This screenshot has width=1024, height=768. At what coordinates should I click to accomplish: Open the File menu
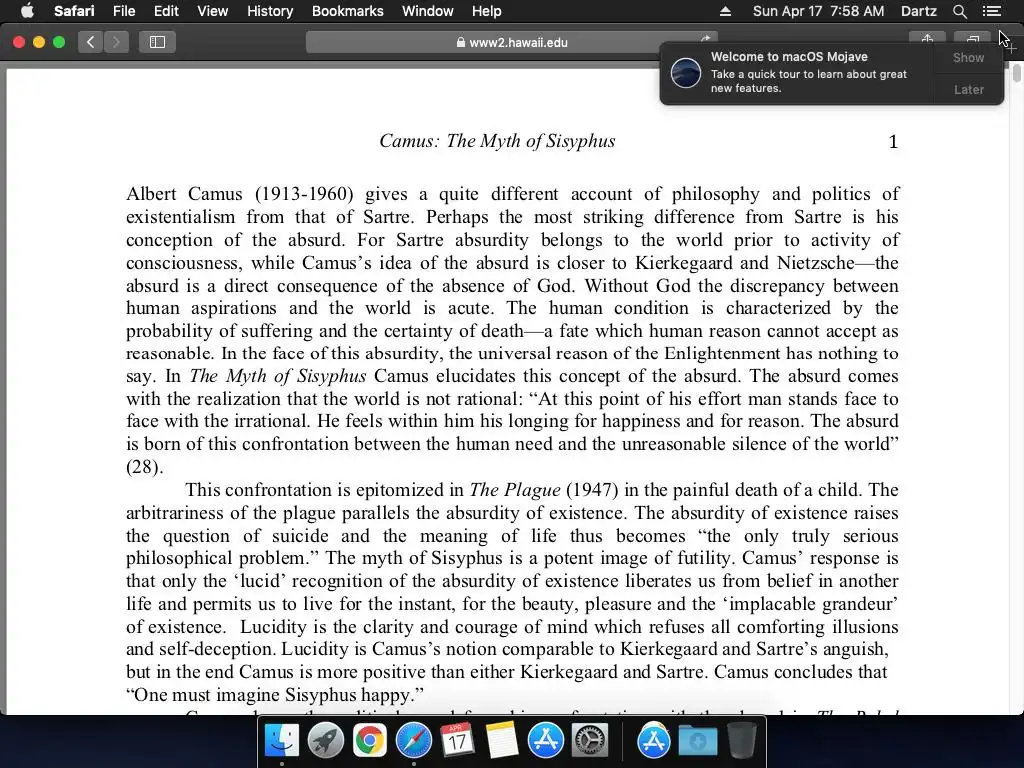point(124,11)
